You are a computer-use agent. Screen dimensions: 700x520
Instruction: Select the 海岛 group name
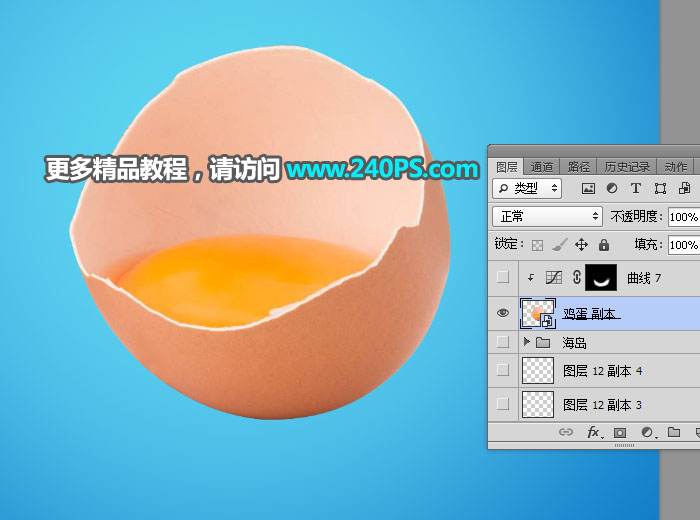point(575,343)
